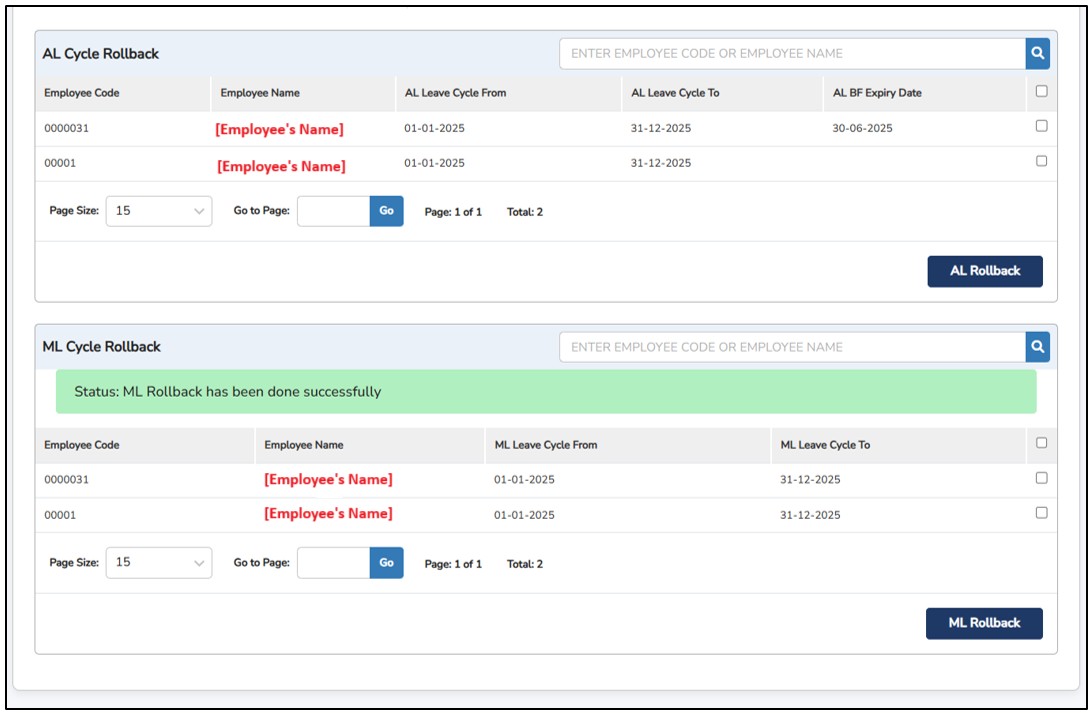This screenshot has width=1092, height=713.
Task: Tick the select-all checkbox in AL table header
Action: (x=1041, y=92)
